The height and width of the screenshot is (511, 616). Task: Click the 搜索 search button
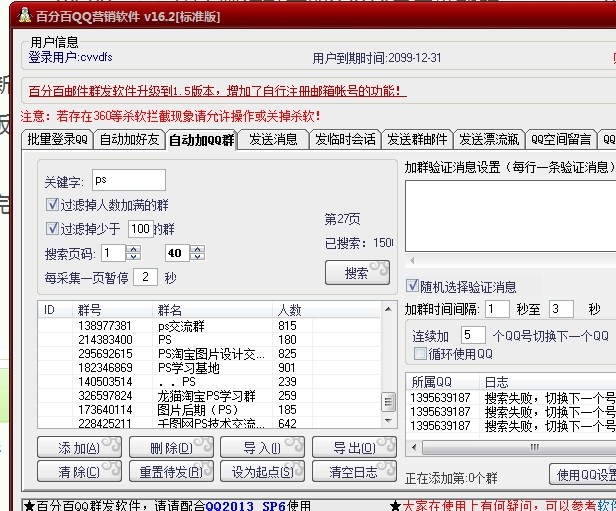tap(358, 273)
